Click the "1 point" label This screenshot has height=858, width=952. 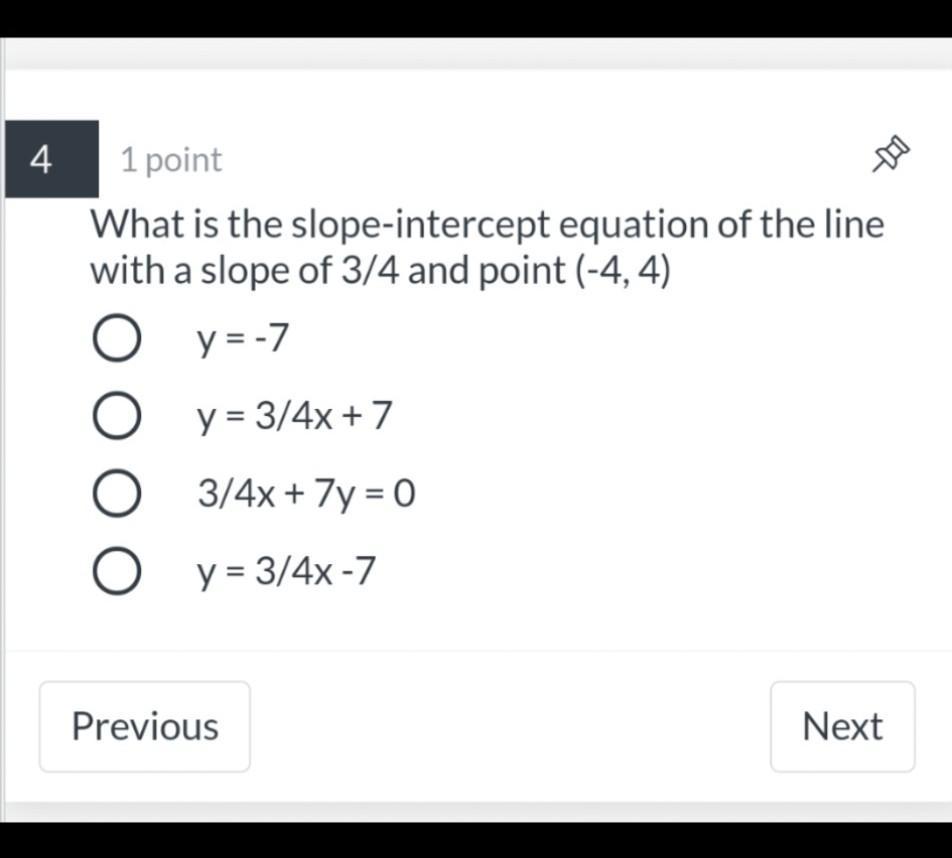(171, 160)
